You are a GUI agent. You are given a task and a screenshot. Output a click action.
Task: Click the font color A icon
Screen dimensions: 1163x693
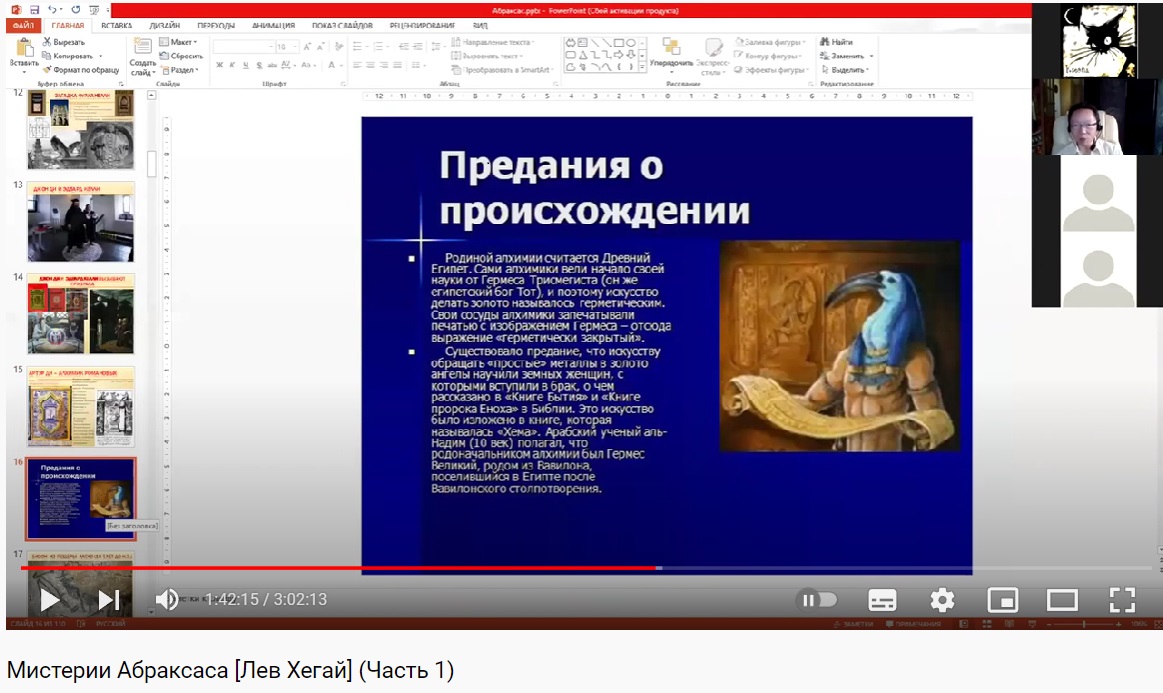click(x=332, y=65)
